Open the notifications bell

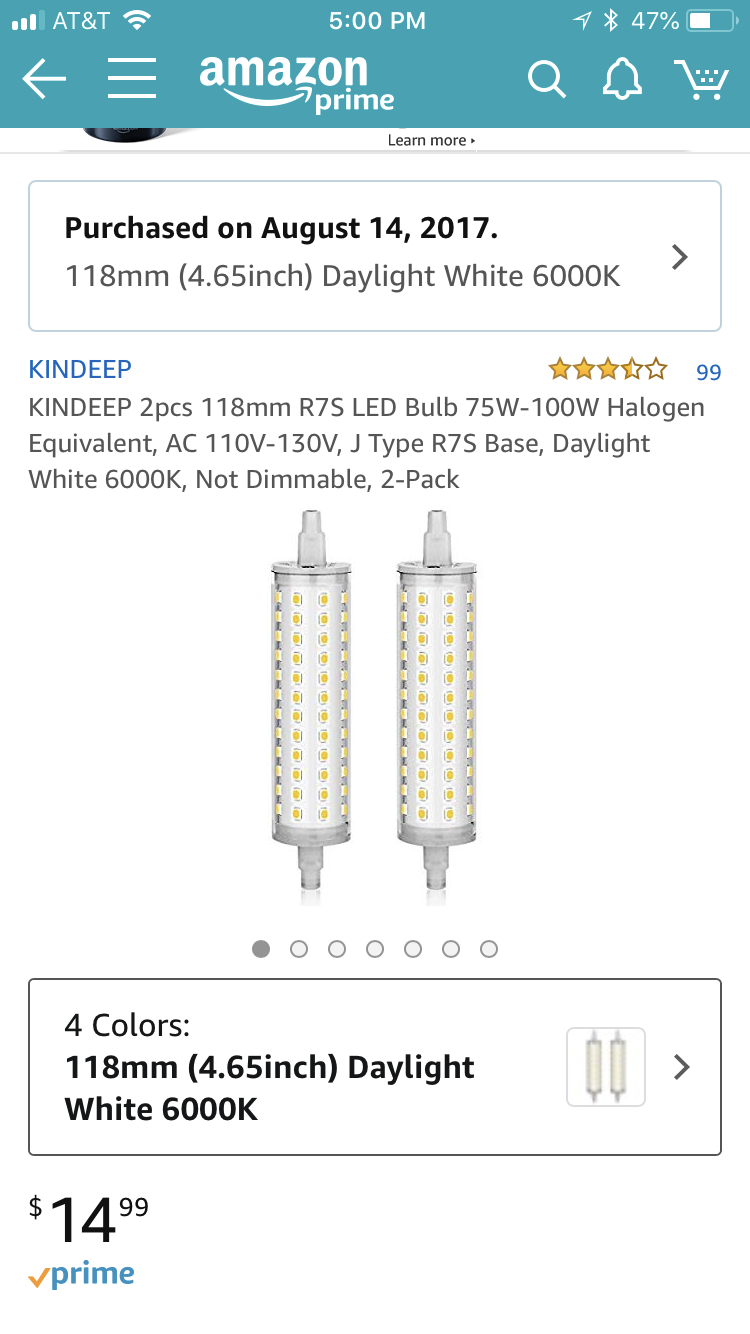622,79
